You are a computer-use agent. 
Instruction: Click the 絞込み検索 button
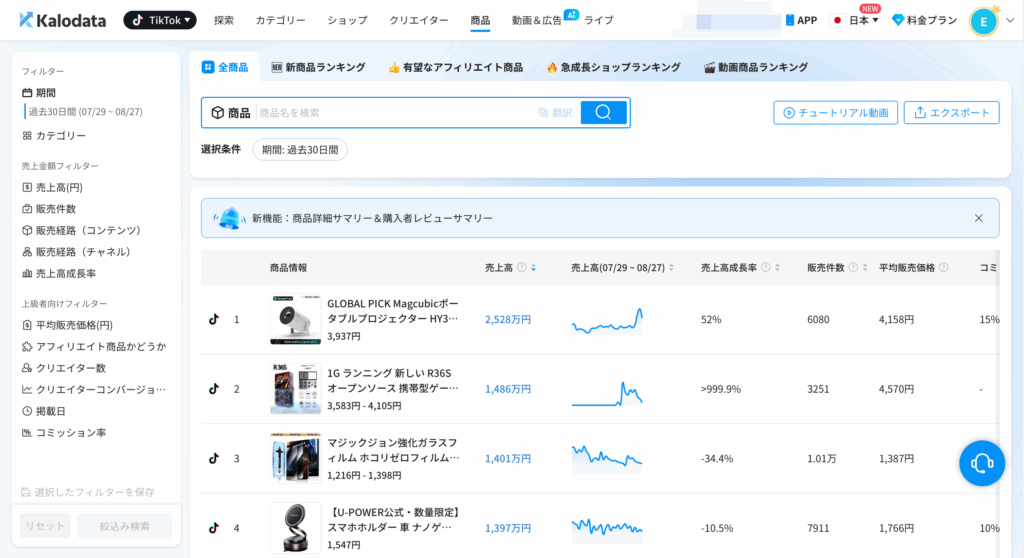click(124, 526)
